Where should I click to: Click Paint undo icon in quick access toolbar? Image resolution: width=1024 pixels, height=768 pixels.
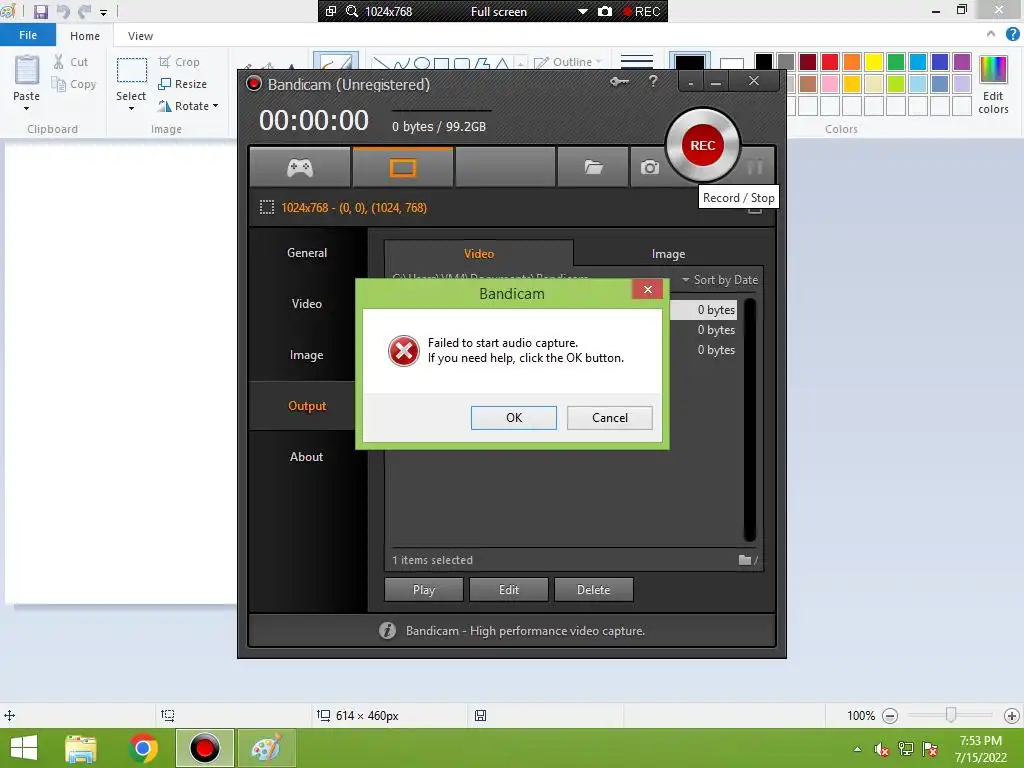(x=63, y=12)
